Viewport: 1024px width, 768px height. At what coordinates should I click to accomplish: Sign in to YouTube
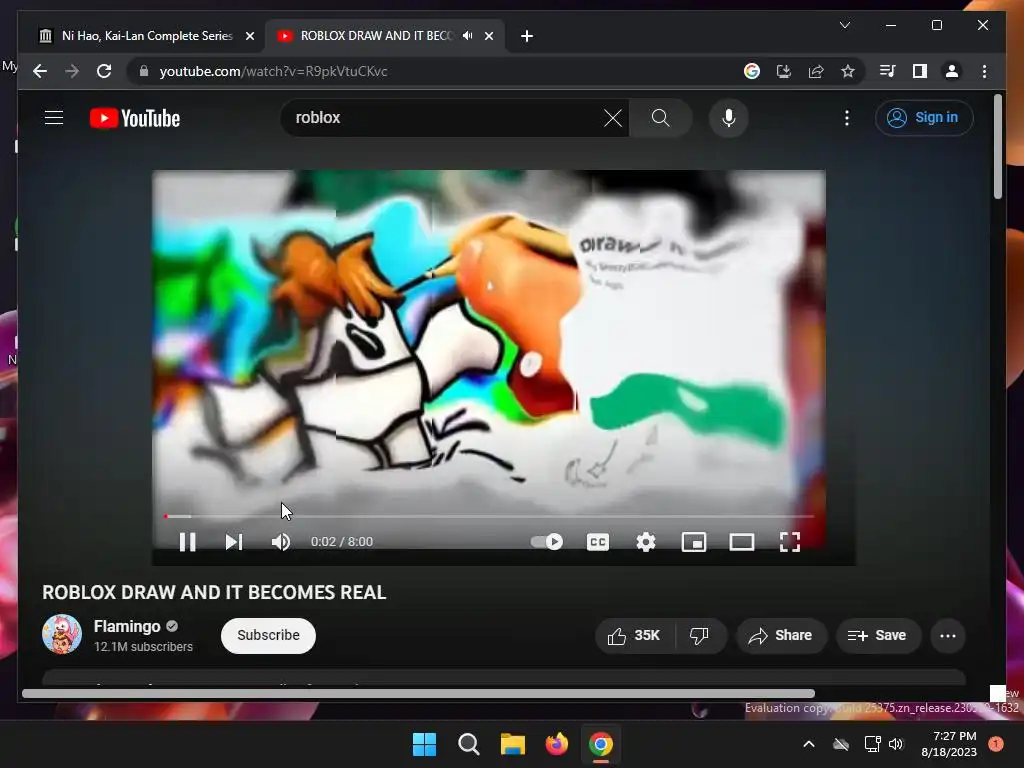[x=923, y=118]
